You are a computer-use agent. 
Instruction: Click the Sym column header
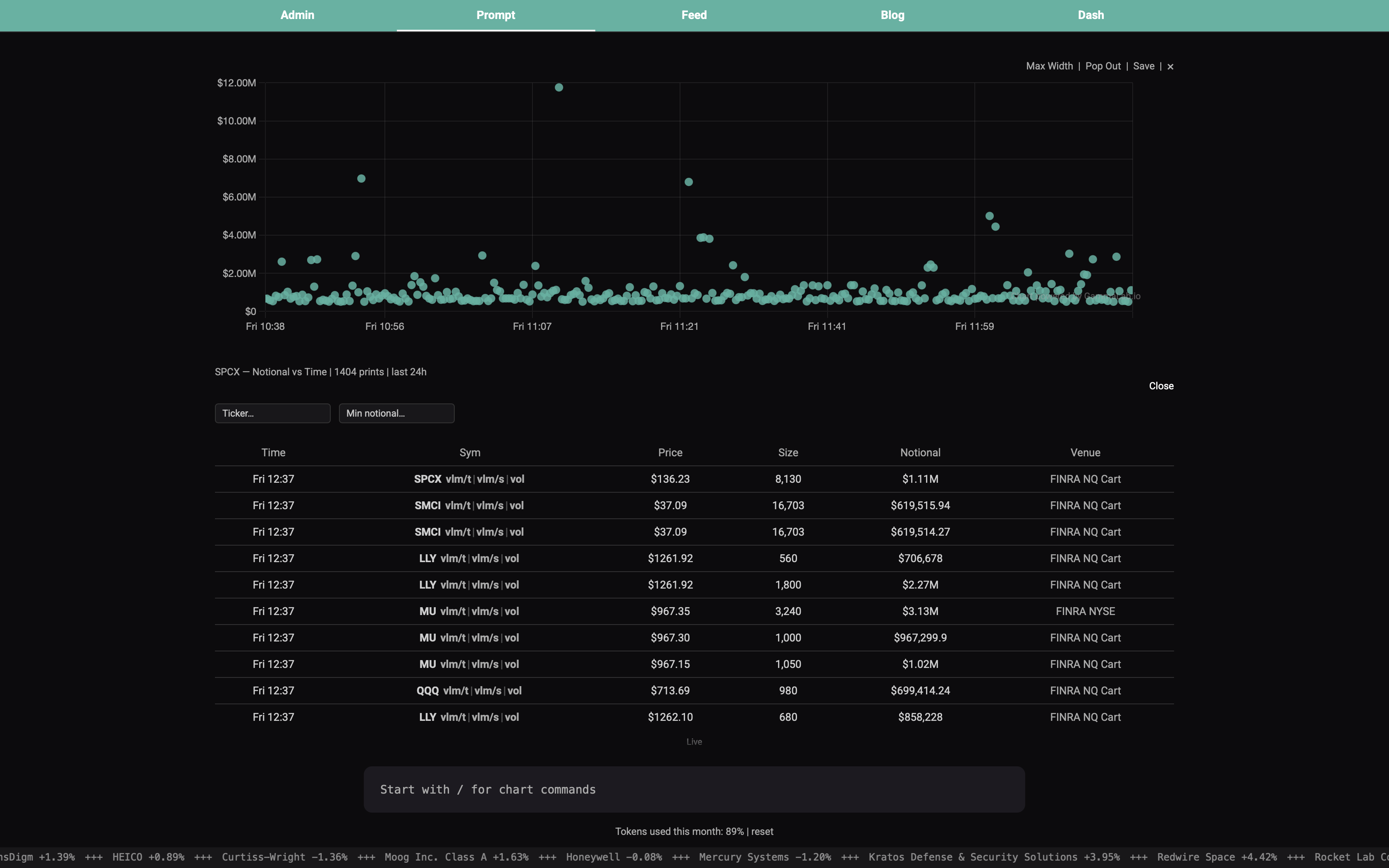pos(470,452)
